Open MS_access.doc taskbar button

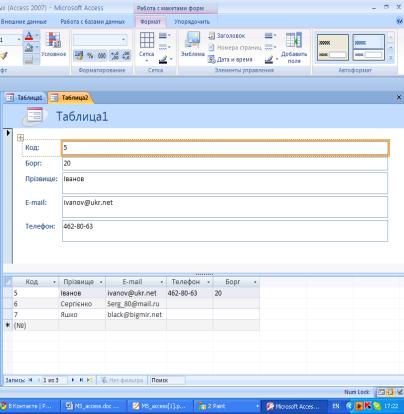pyautogui.click(x=94, y=406)
